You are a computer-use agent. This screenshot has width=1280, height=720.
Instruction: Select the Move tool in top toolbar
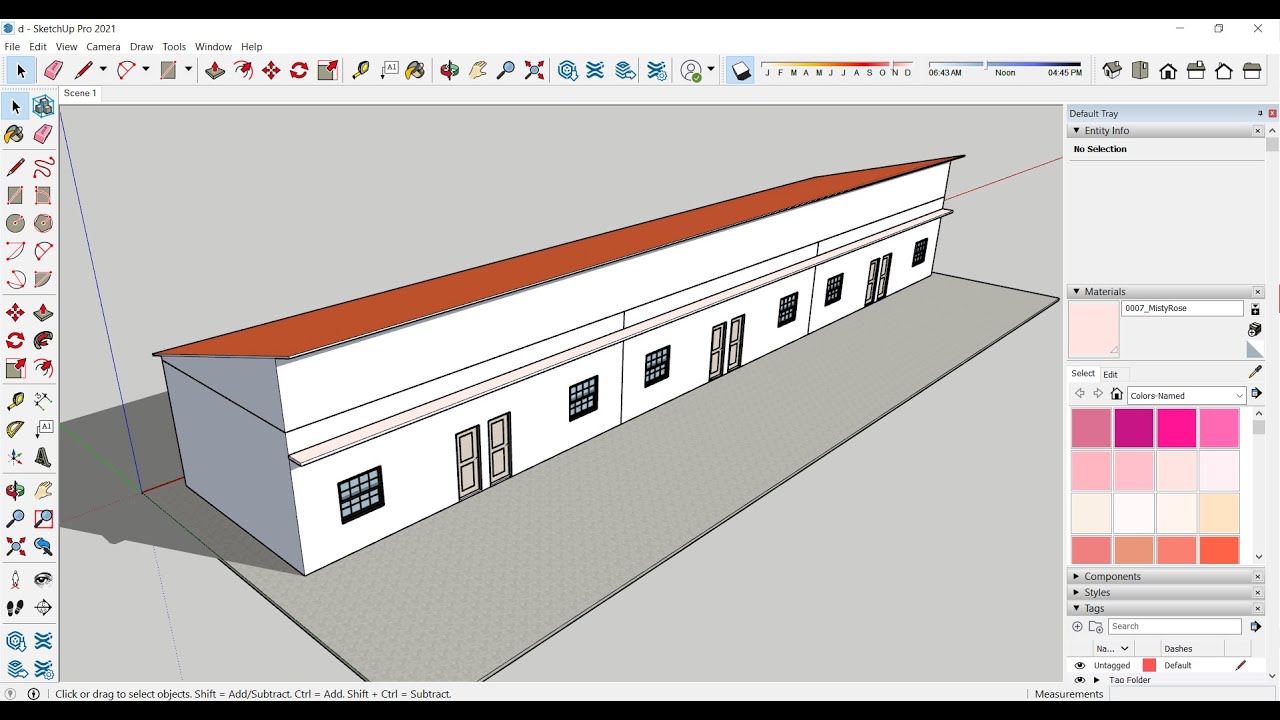pyautogui.click(x=271, y=70)
